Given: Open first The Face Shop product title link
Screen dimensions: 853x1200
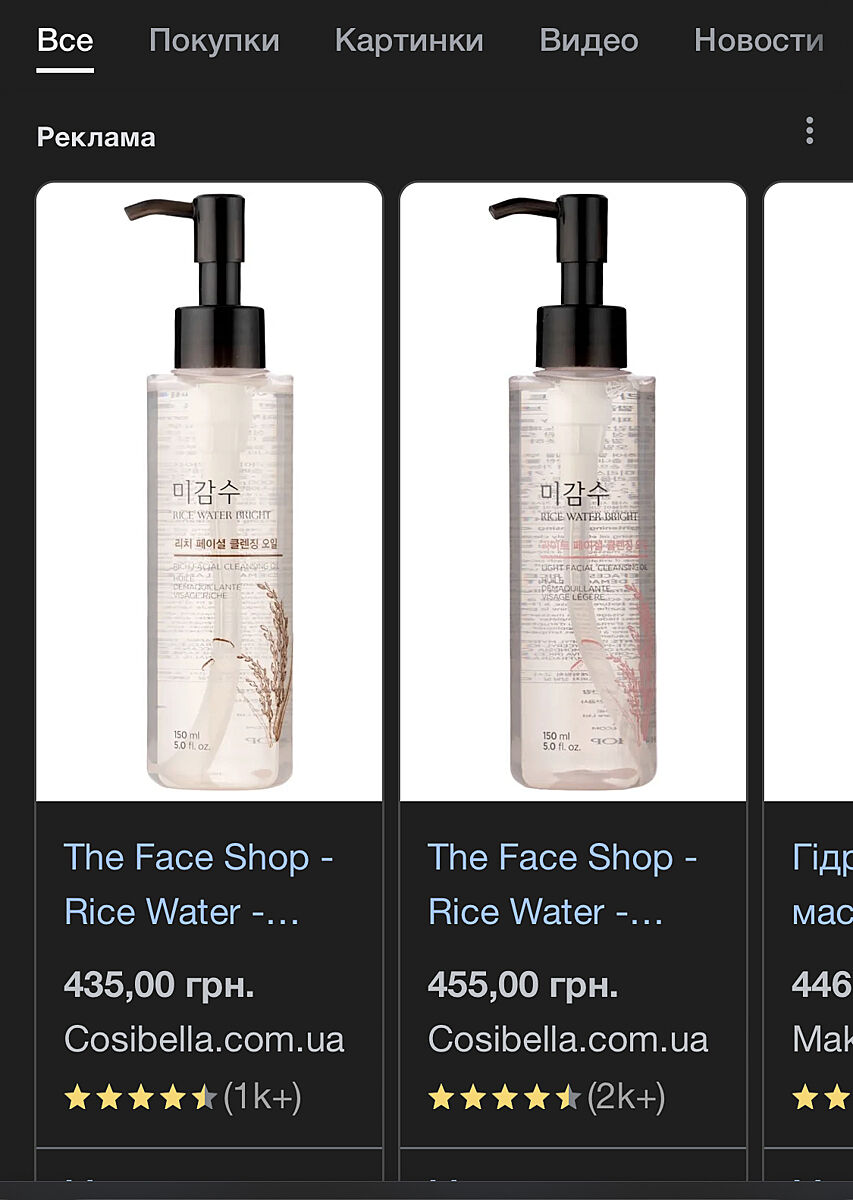Looking at the screenshot, I should click(198, 885).
